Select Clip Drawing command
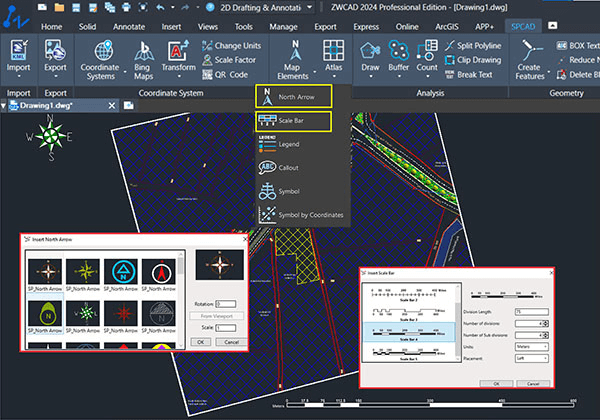 pos(473,60)
